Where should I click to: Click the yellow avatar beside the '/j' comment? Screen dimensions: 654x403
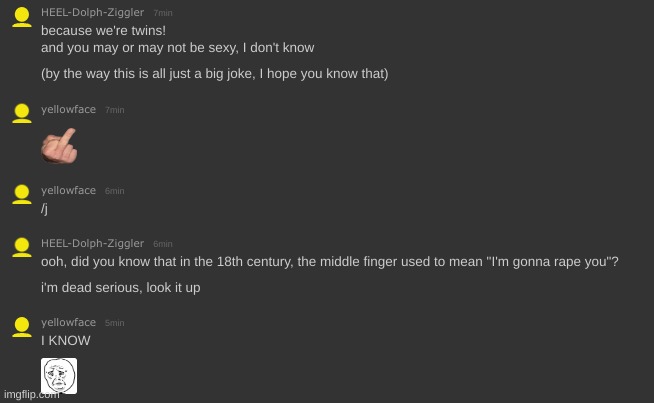click(22, 194)
